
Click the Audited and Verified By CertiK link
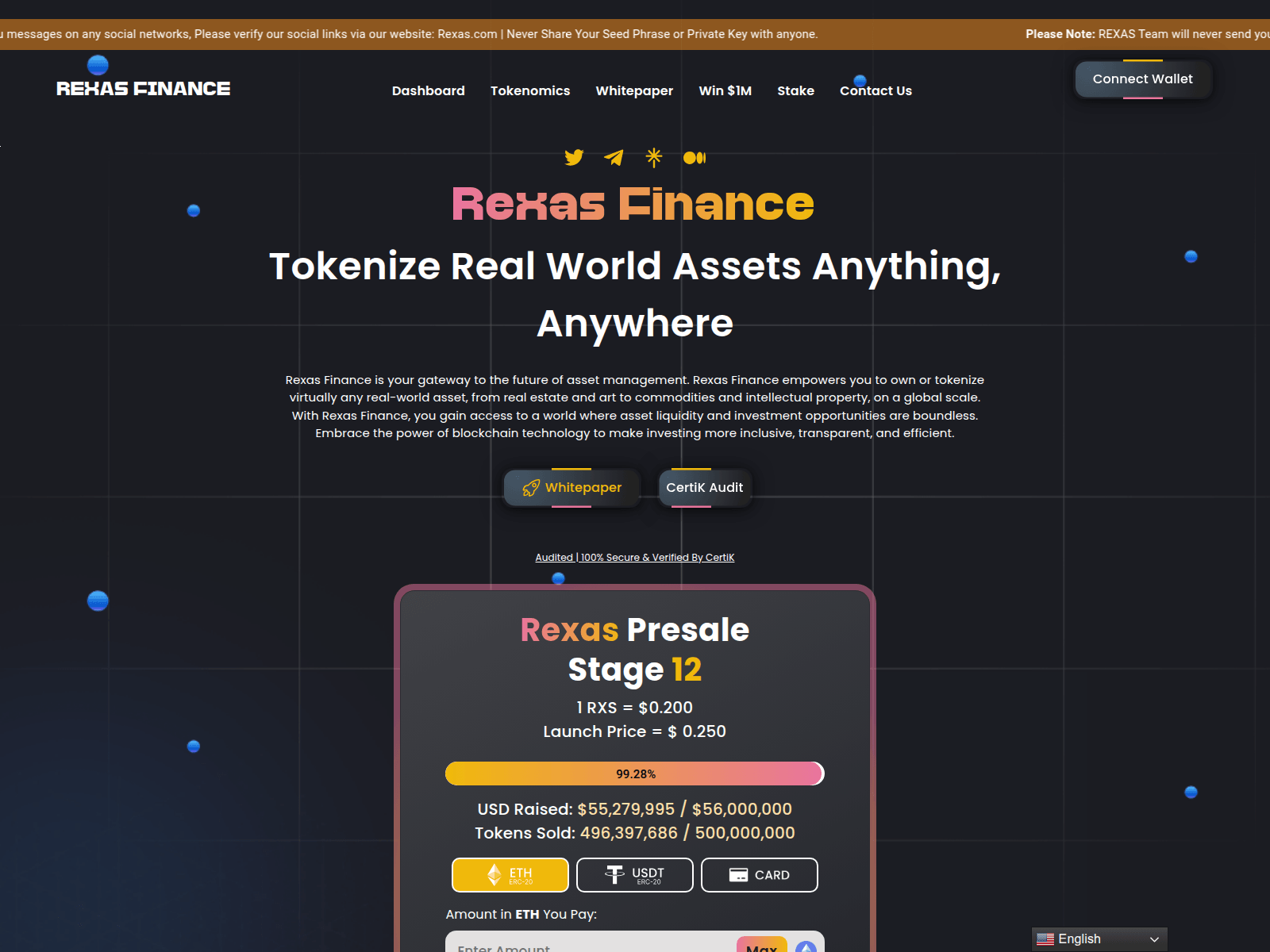[x=635, y=558]
